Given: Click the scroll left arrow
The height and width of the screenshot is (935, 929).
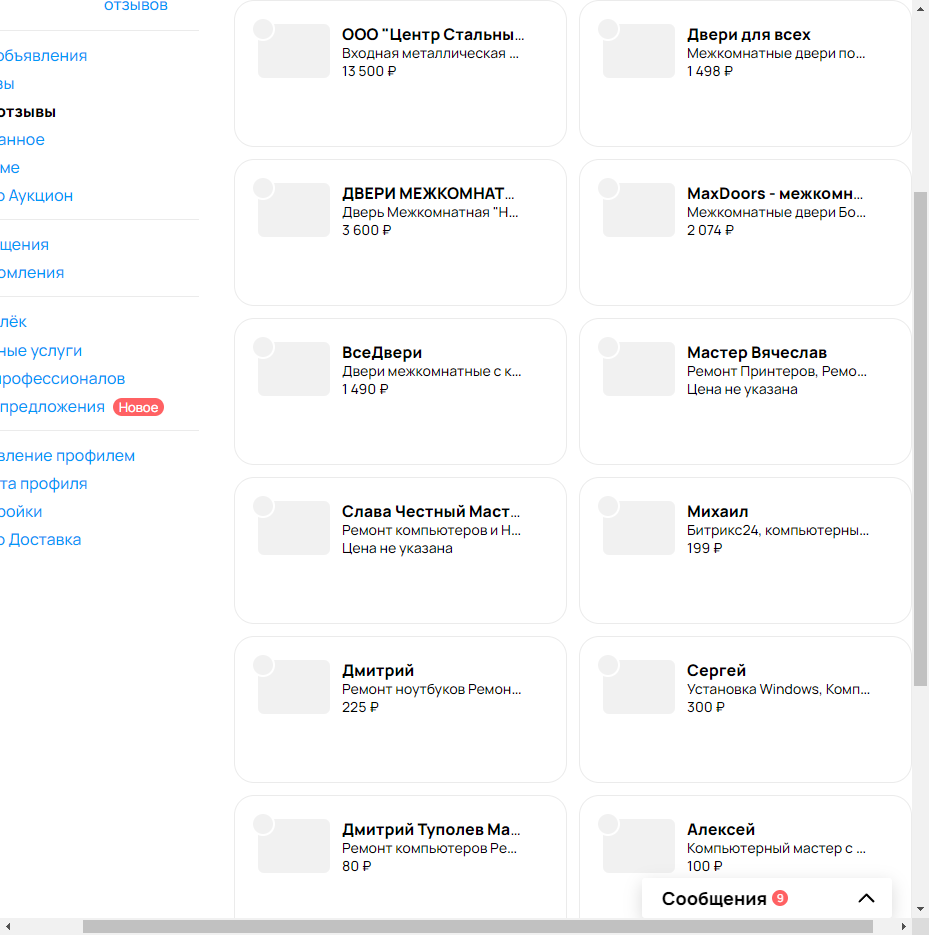Looking at the screenshot, I should click(8, 926).
